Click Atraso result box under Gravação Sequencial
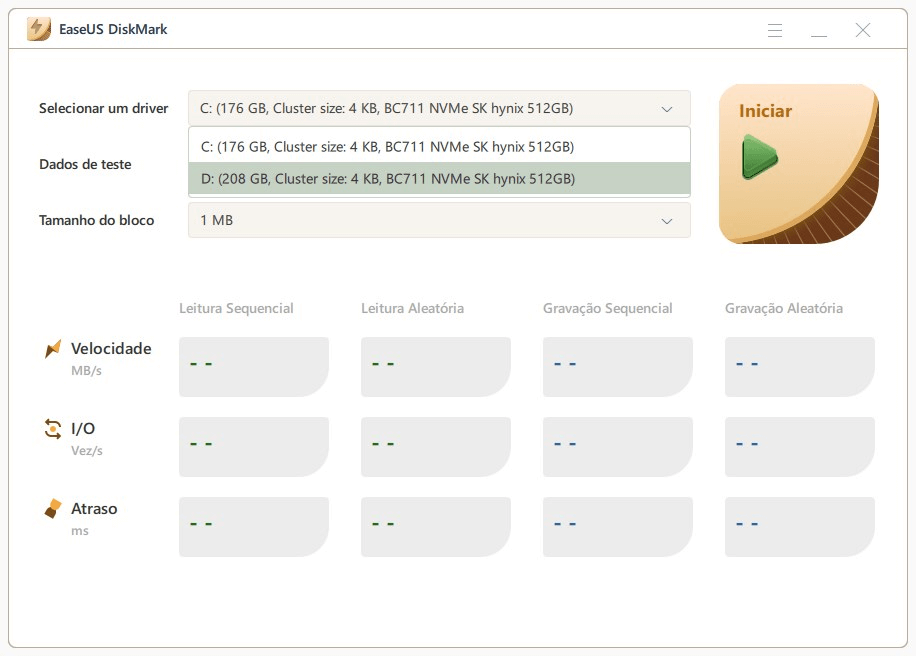Screen dimensions: 916x656 pos(617,527)
